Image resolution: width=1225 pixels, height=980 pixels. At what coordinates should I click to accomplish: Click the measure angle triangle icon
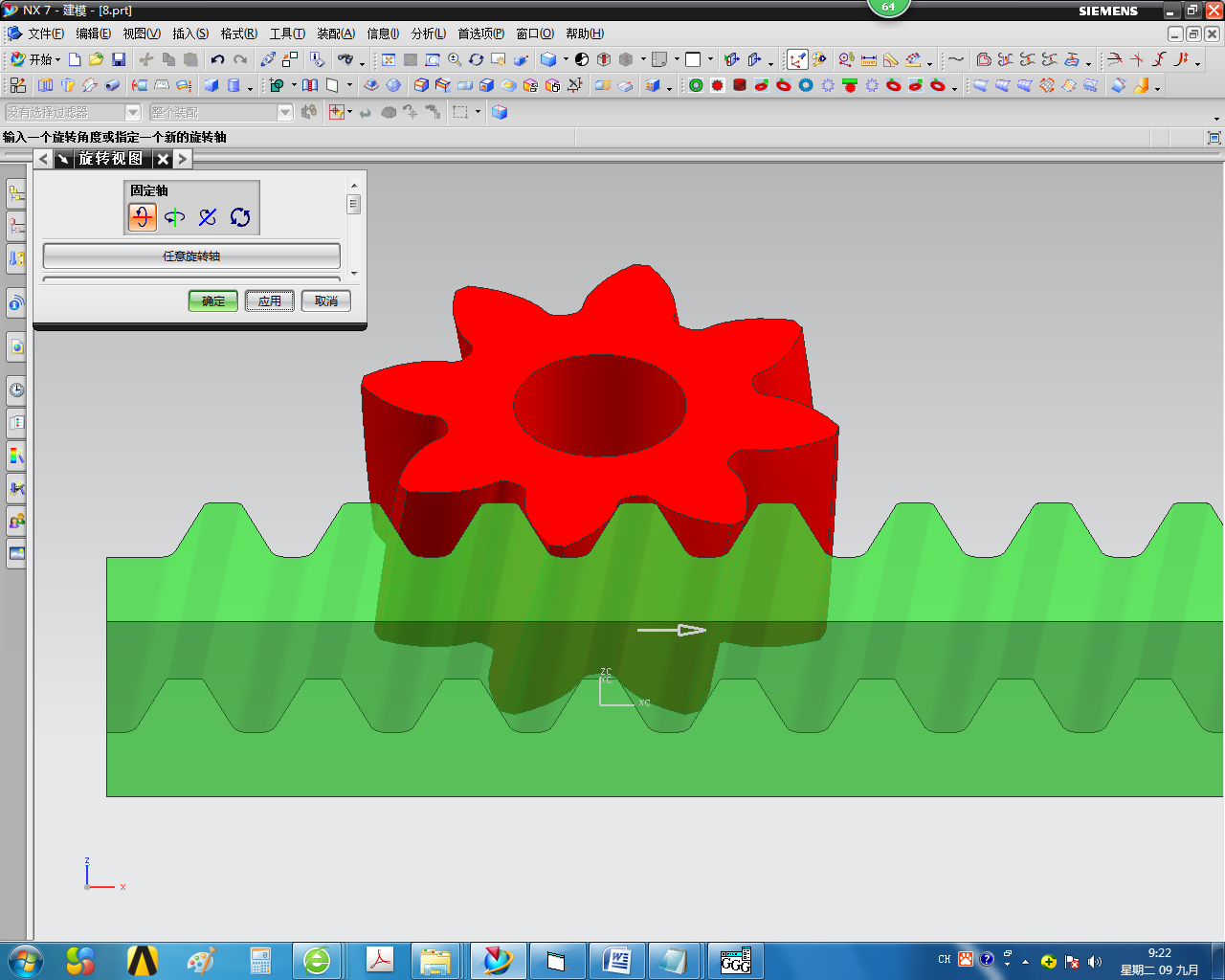tap(891, 59)
